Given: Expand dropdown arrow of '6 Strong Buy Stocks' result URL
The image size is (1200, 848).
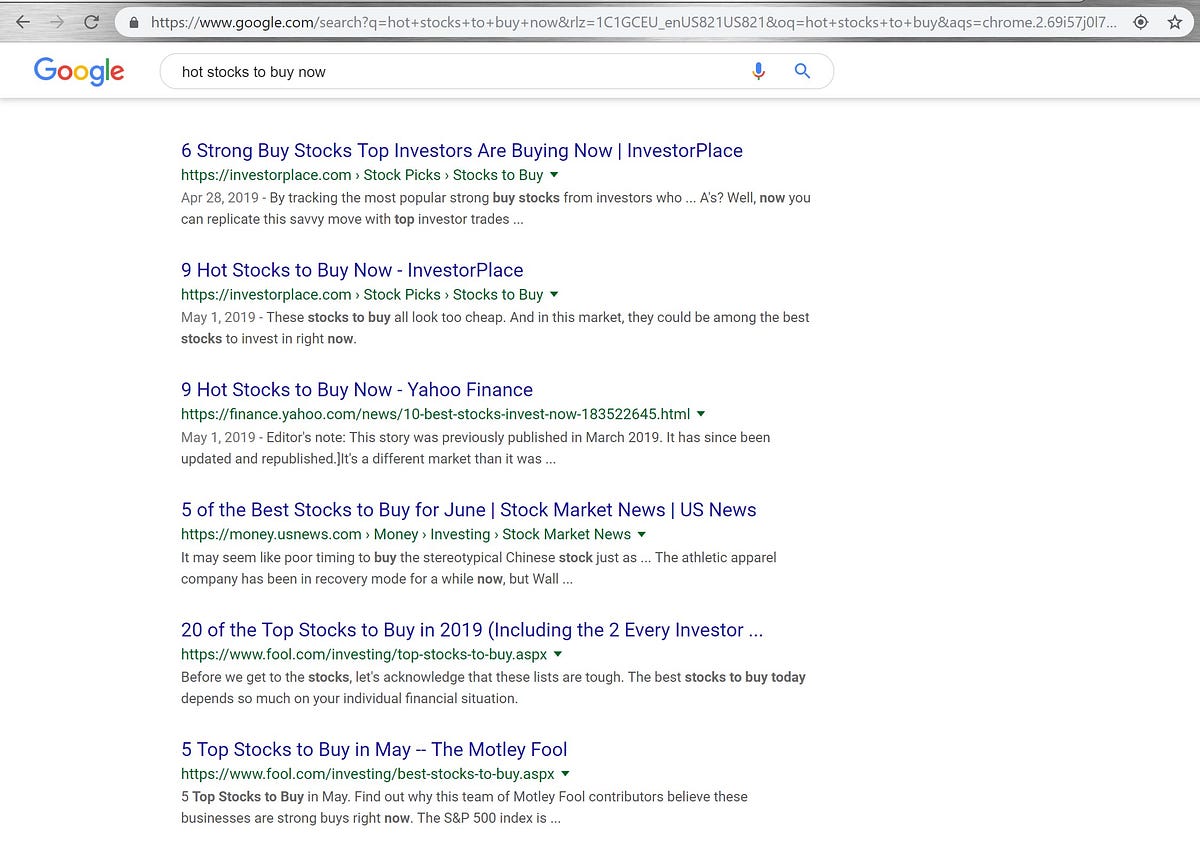Looking at the screenshot, I should coord(555,175).
